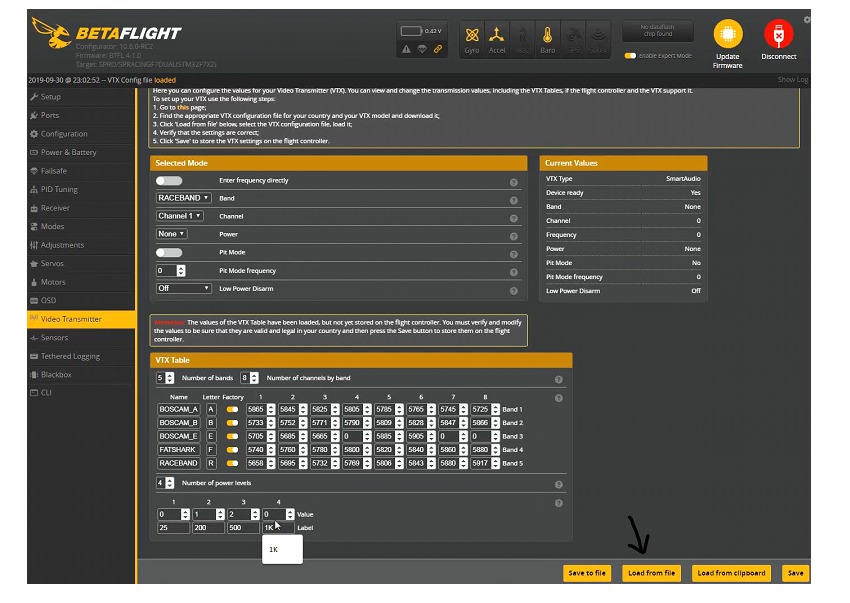Click the Save button
The image size is (850, 603).
[x=795, y=573]
